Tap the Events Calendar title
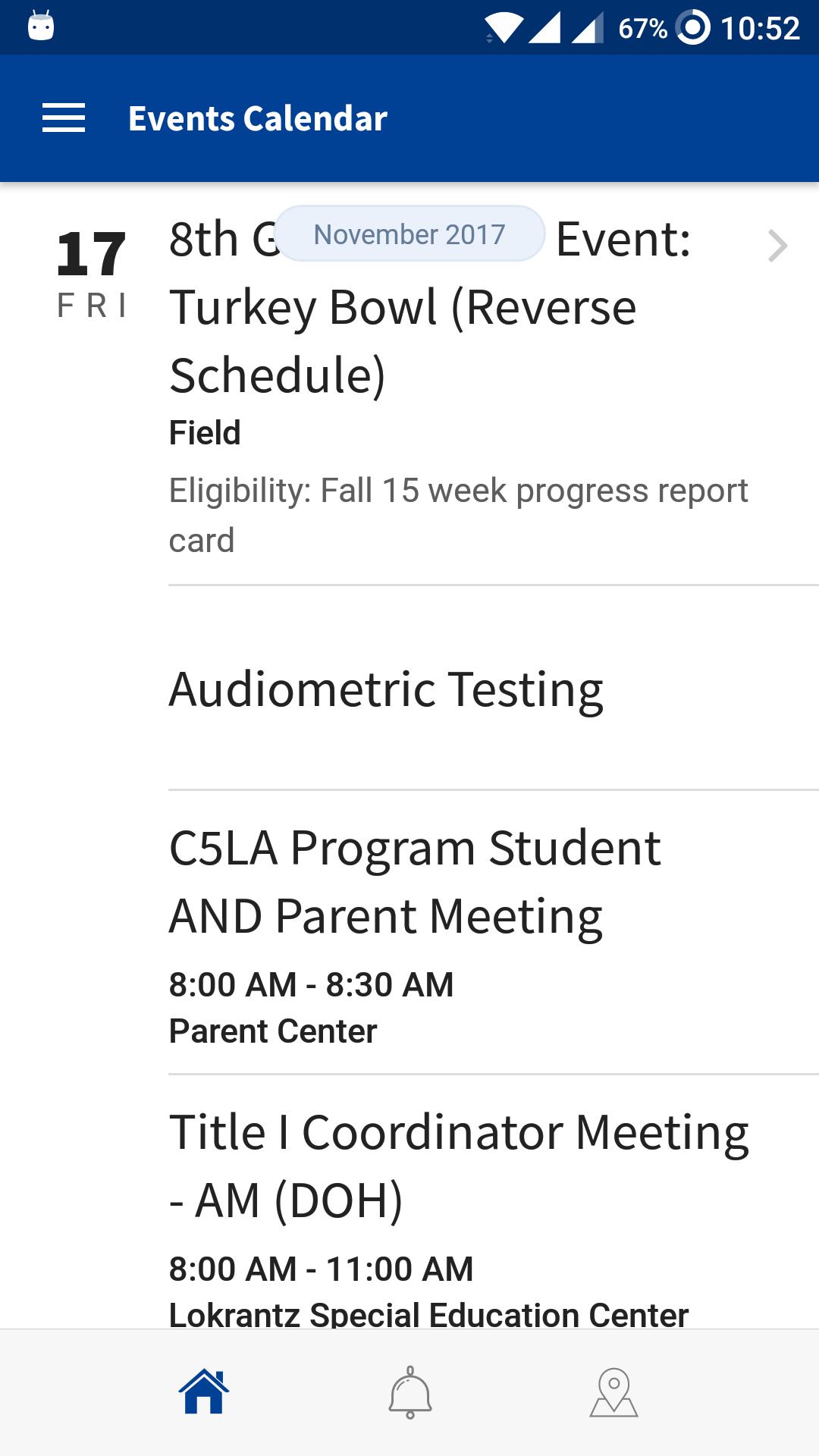The height and width of the screenshot is (1456, 819). pos(258,118)
